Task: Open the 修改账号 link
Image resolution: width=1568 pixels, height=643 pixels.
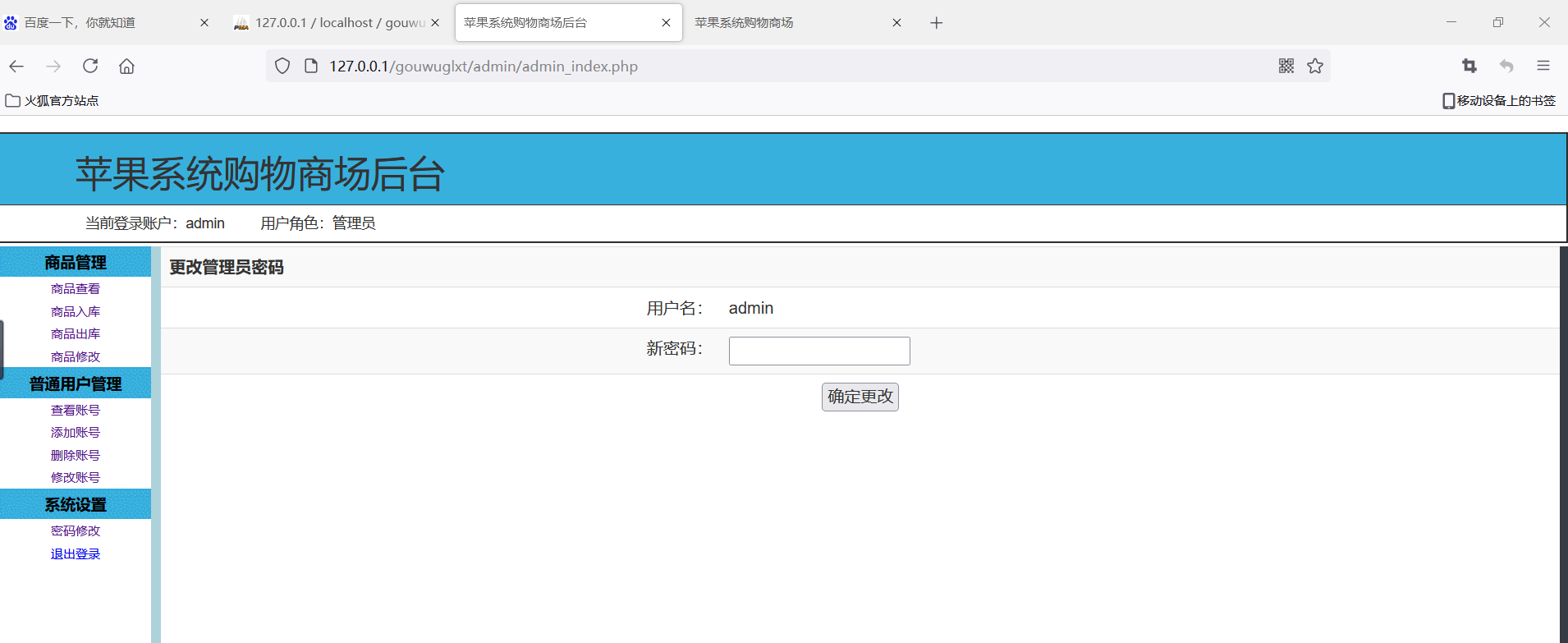Action: click(x=76, y=478)
